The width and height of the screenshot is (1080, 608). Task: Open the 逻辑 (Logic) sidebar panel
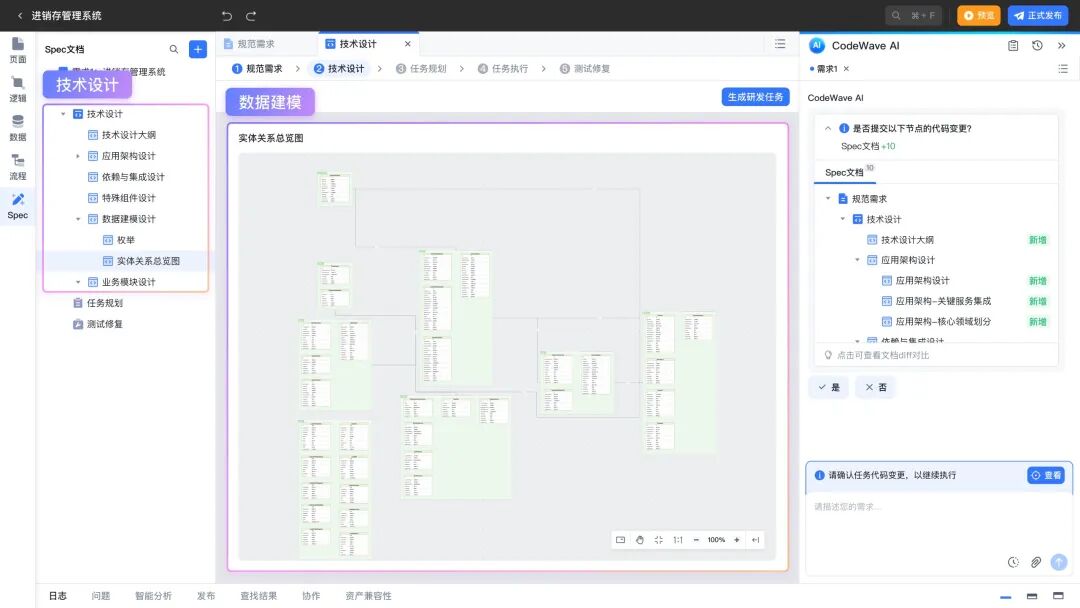click(18, 90)
